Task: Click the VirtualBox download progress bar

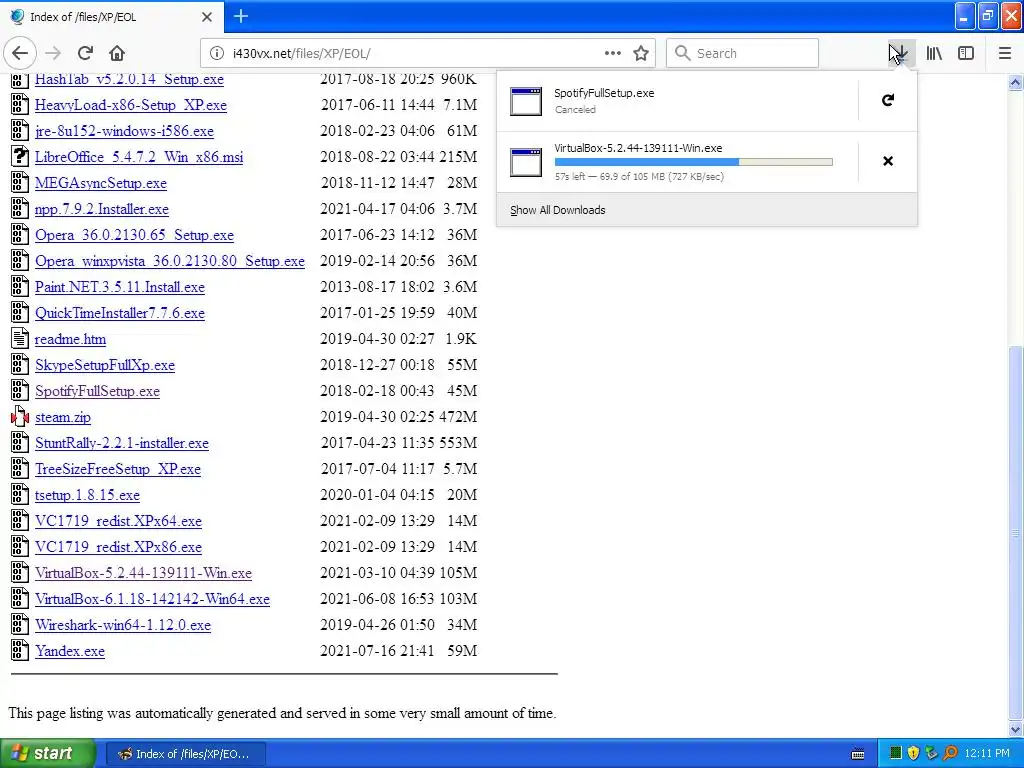Action: point(694,162)
